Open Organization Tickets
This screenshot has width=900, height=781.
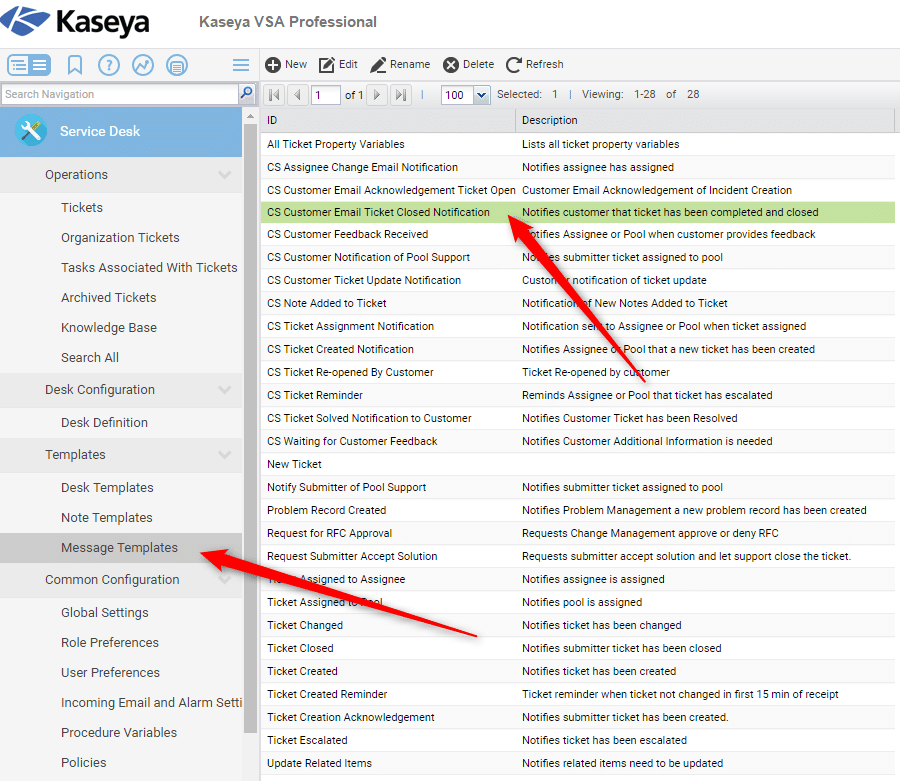click(121, 238)
